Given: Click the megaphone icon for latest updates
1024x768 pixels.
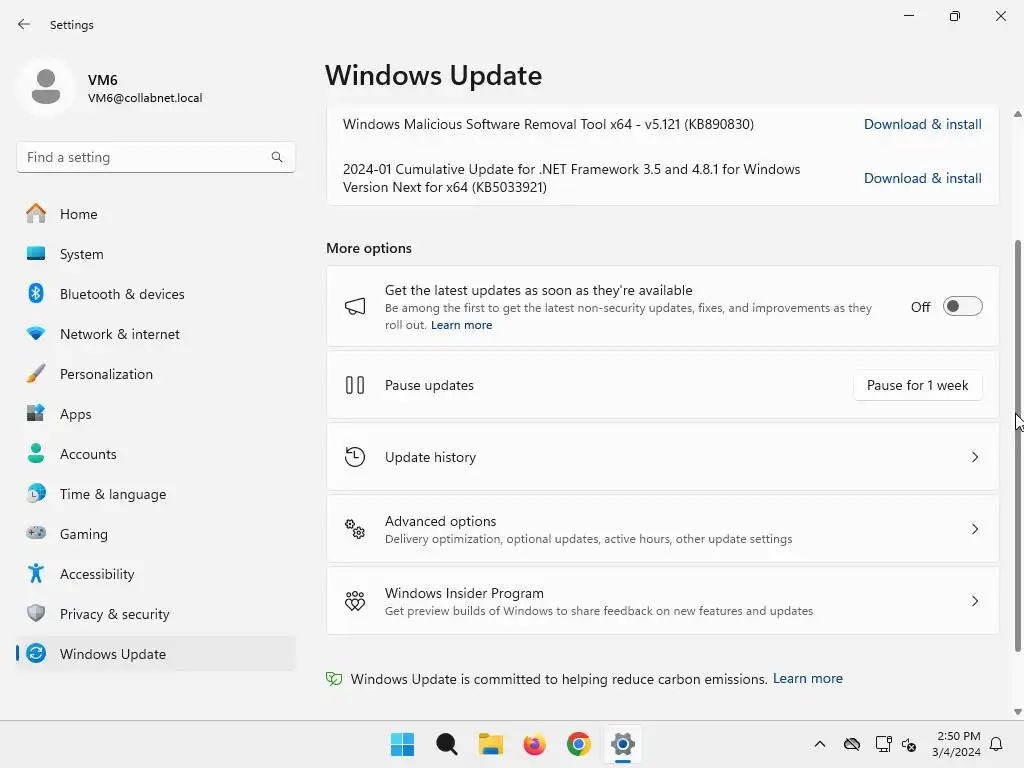Looking at the screenshot, I should [x=355, y=306].
